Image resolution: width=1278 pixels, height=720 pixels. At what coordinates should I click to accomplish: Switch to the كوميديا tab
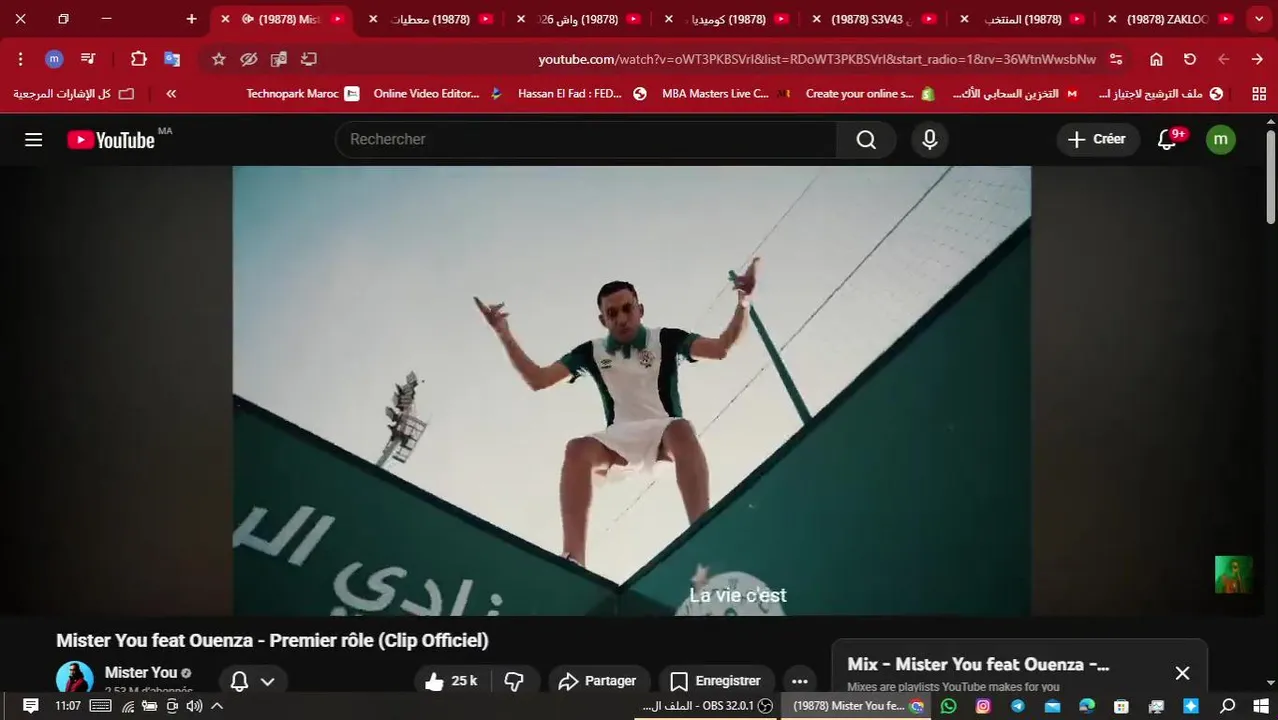coord(727,19)
